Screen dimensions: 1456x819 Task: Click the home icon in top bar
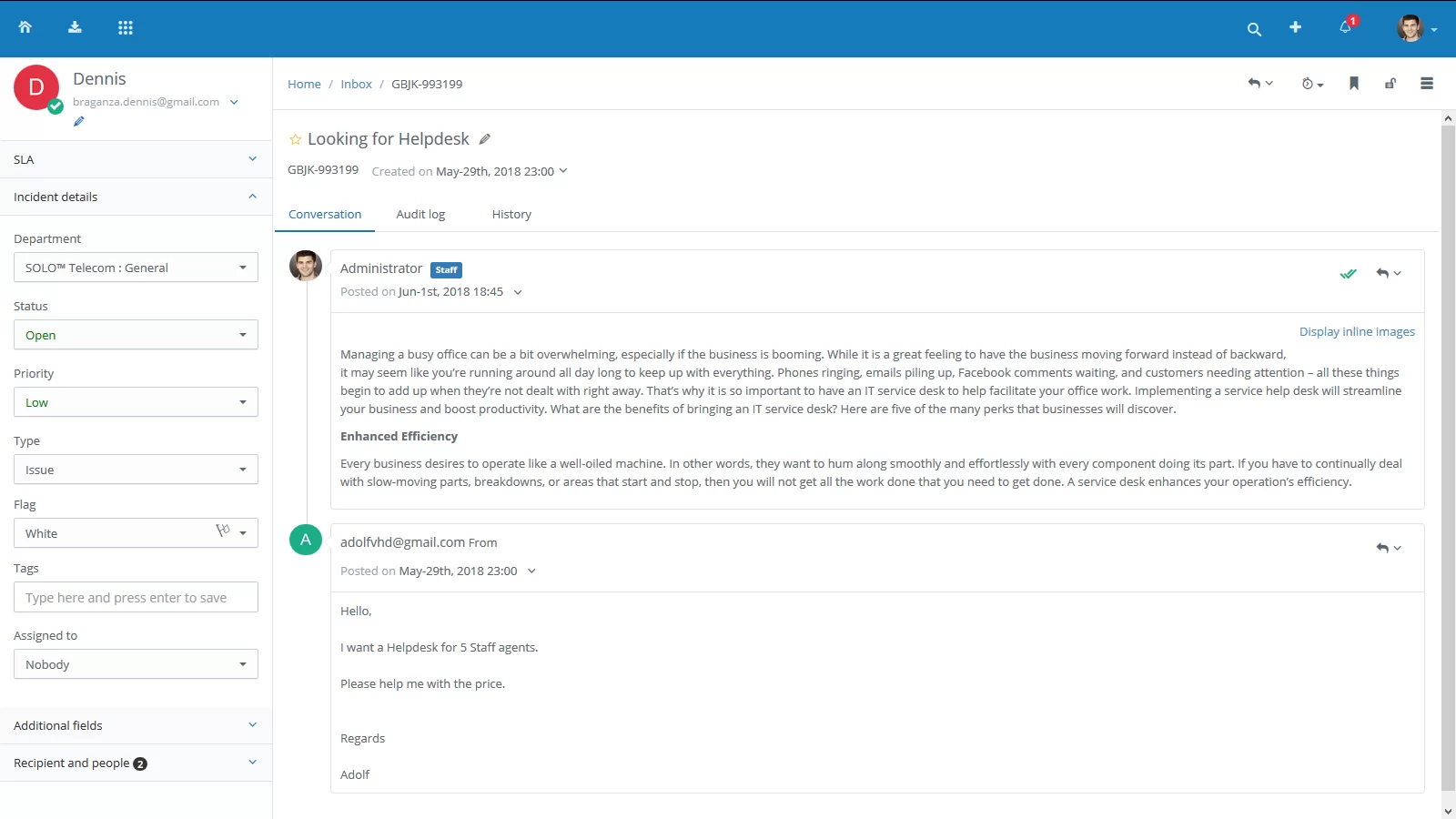(x=25, y=27)
